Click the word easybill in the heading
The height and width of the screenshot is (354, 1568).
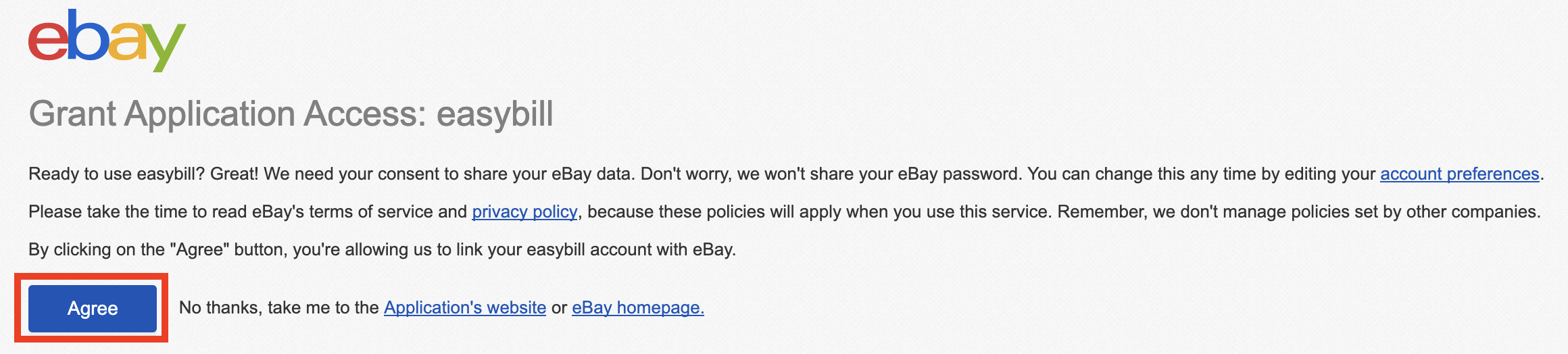[495, 113]
